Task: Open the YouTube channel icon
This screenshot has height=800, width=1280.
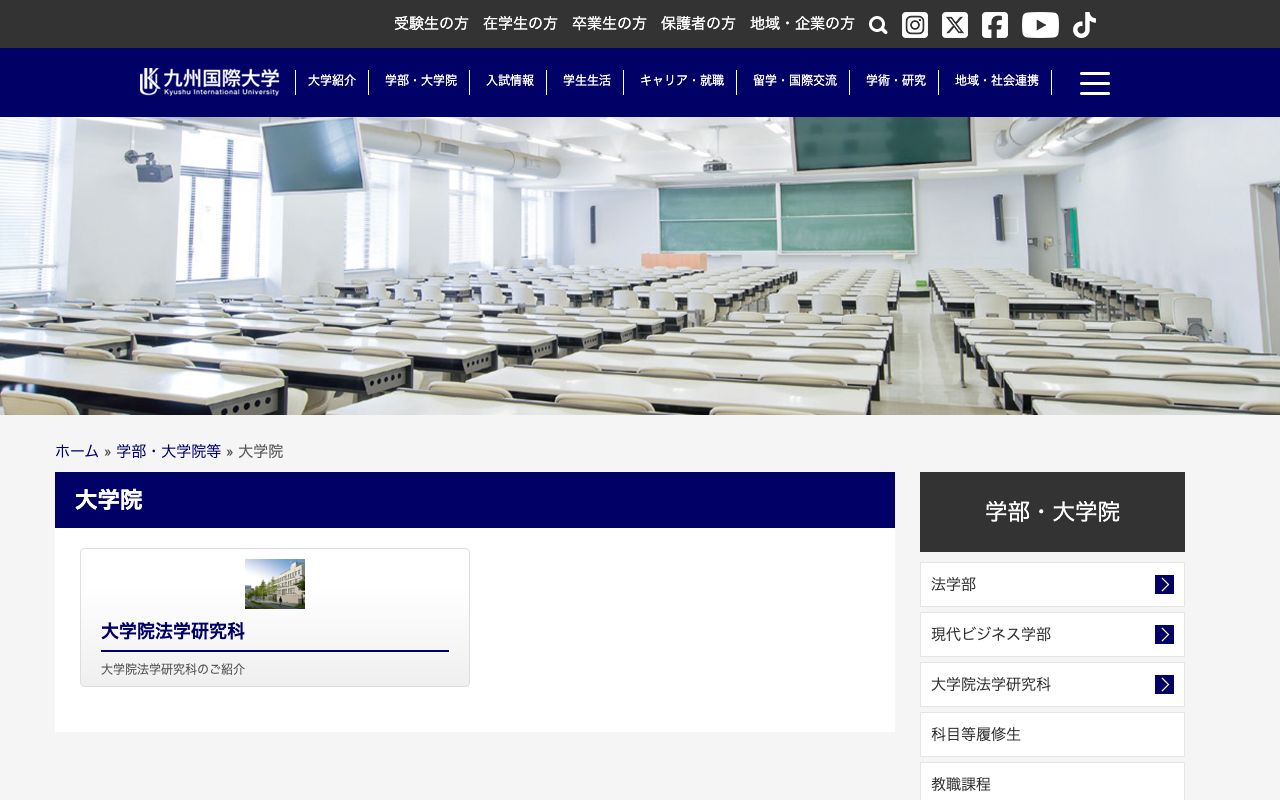Action: (x=1040, y=24)
